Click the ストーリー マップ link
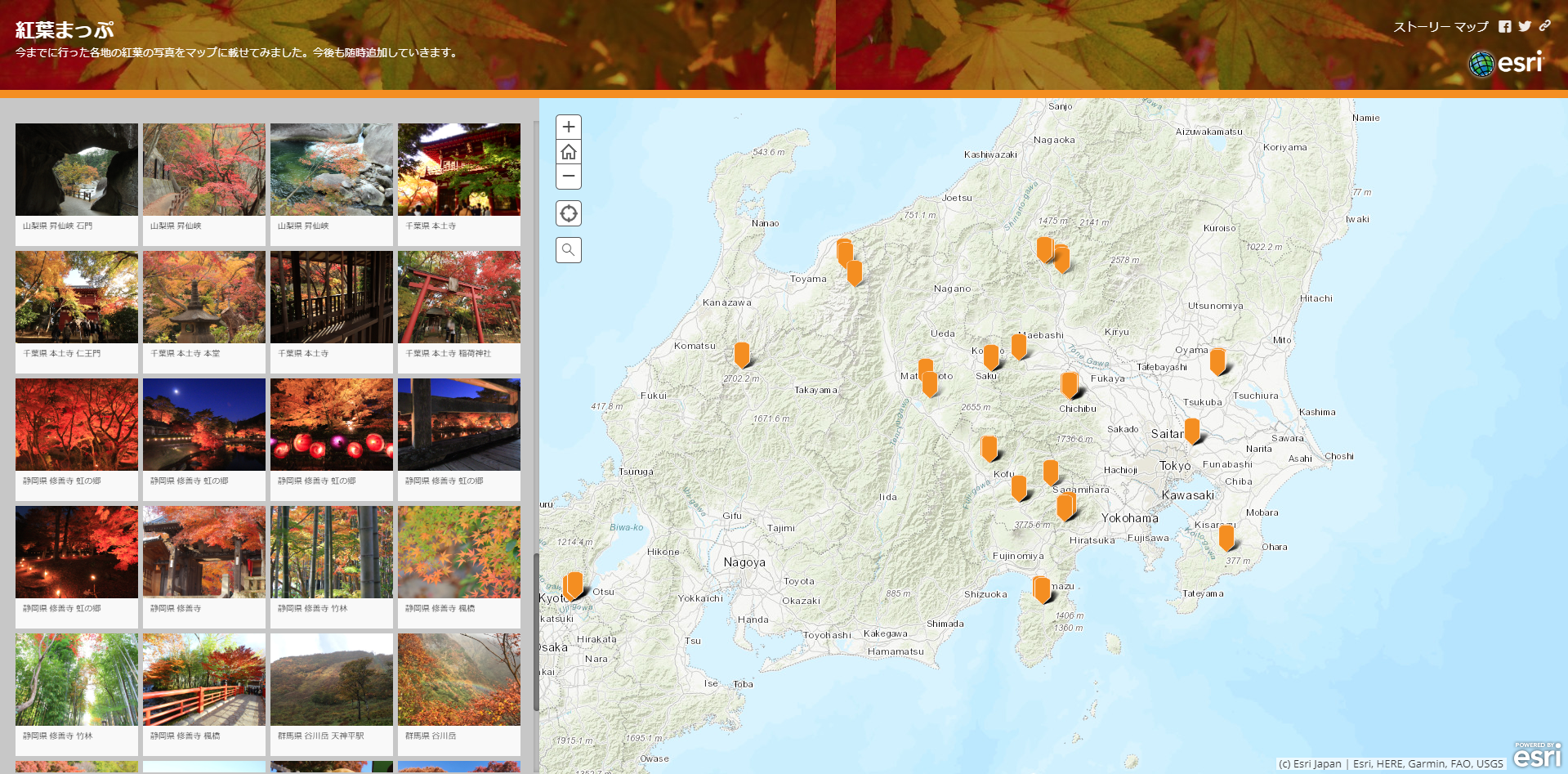 [1440, 27]
